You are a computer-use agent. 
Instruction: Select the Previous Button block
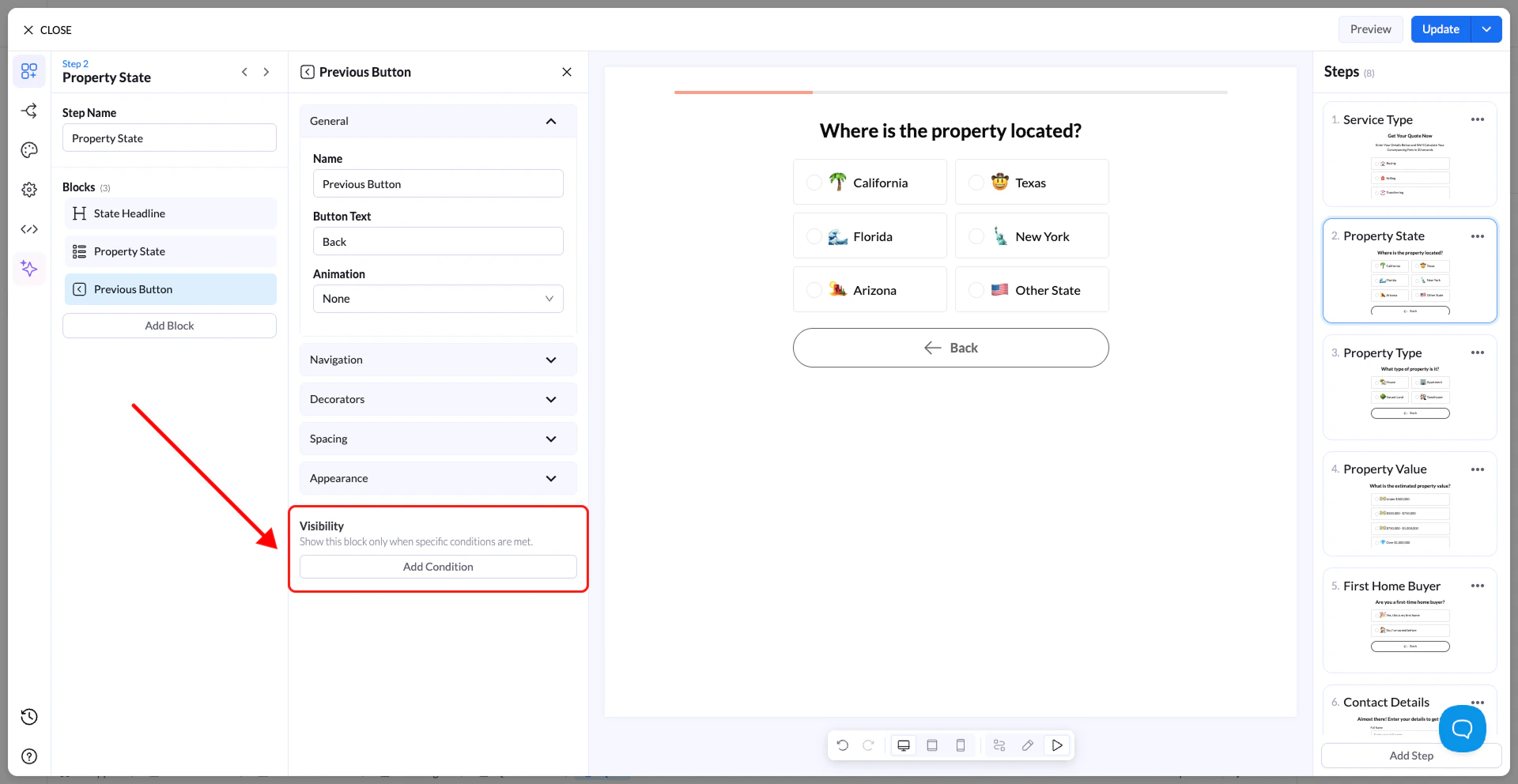170,289
